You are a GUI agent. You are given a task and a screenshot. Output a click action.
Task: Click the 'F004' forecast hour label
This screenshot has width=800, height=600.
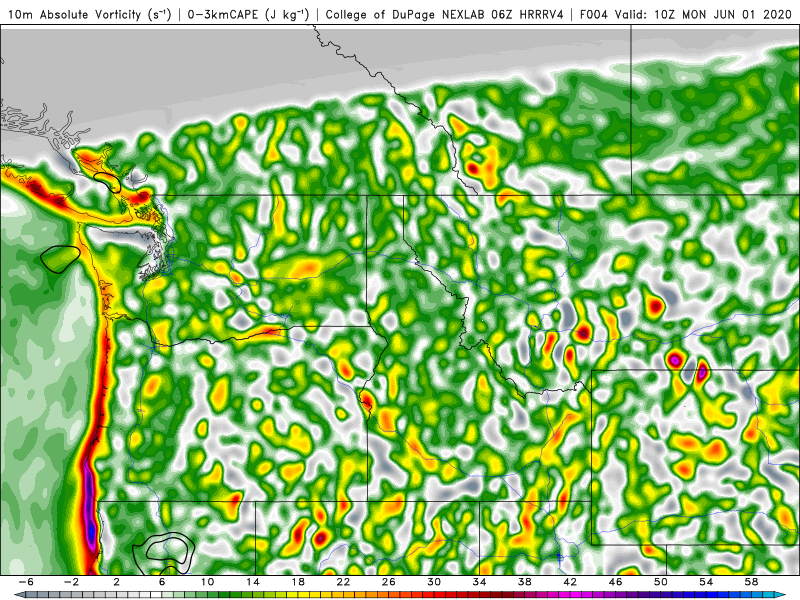click(x=594, y=15)
